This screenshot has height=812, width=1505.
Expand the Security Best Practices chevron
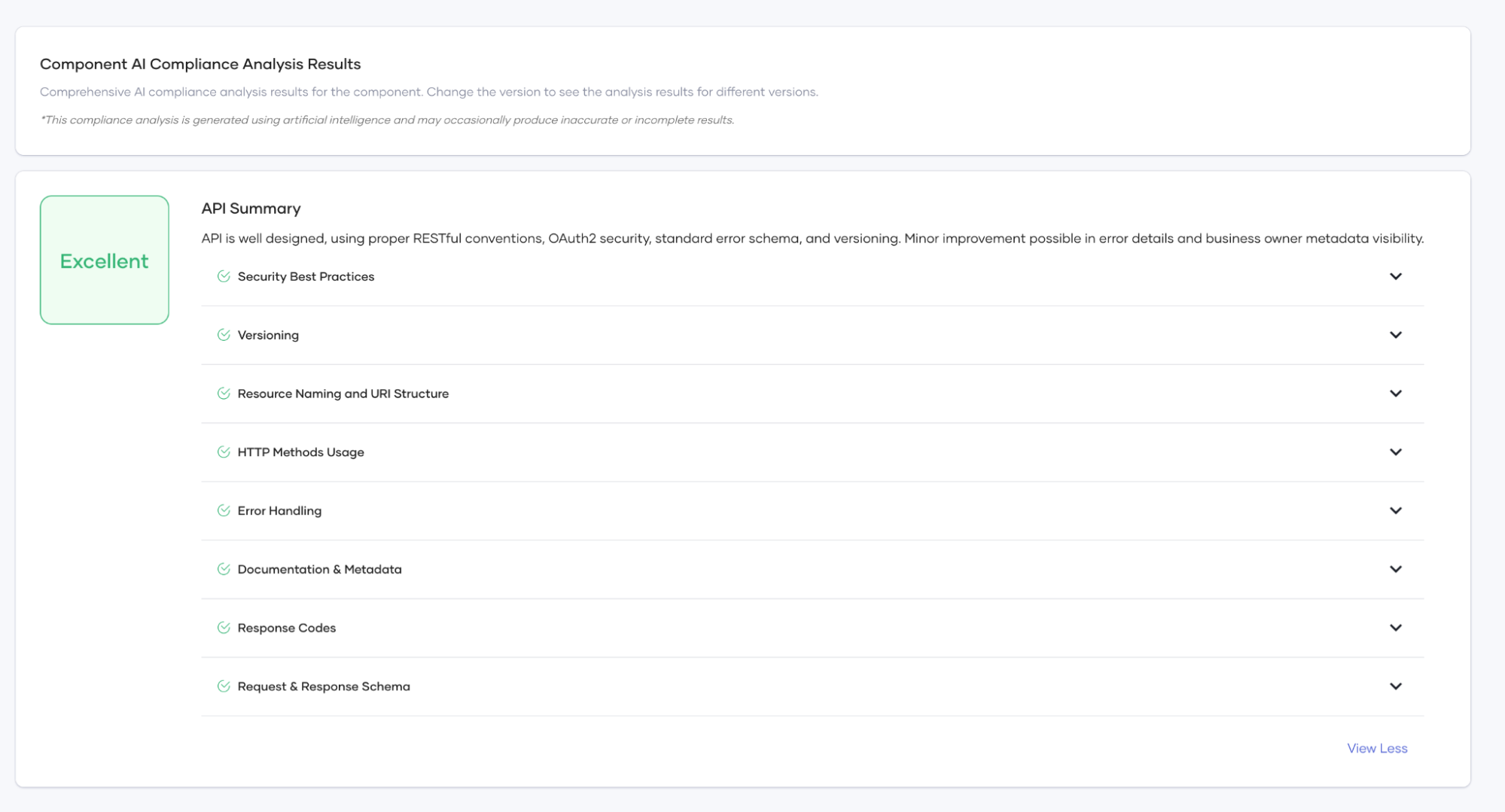coord(1395,276)
